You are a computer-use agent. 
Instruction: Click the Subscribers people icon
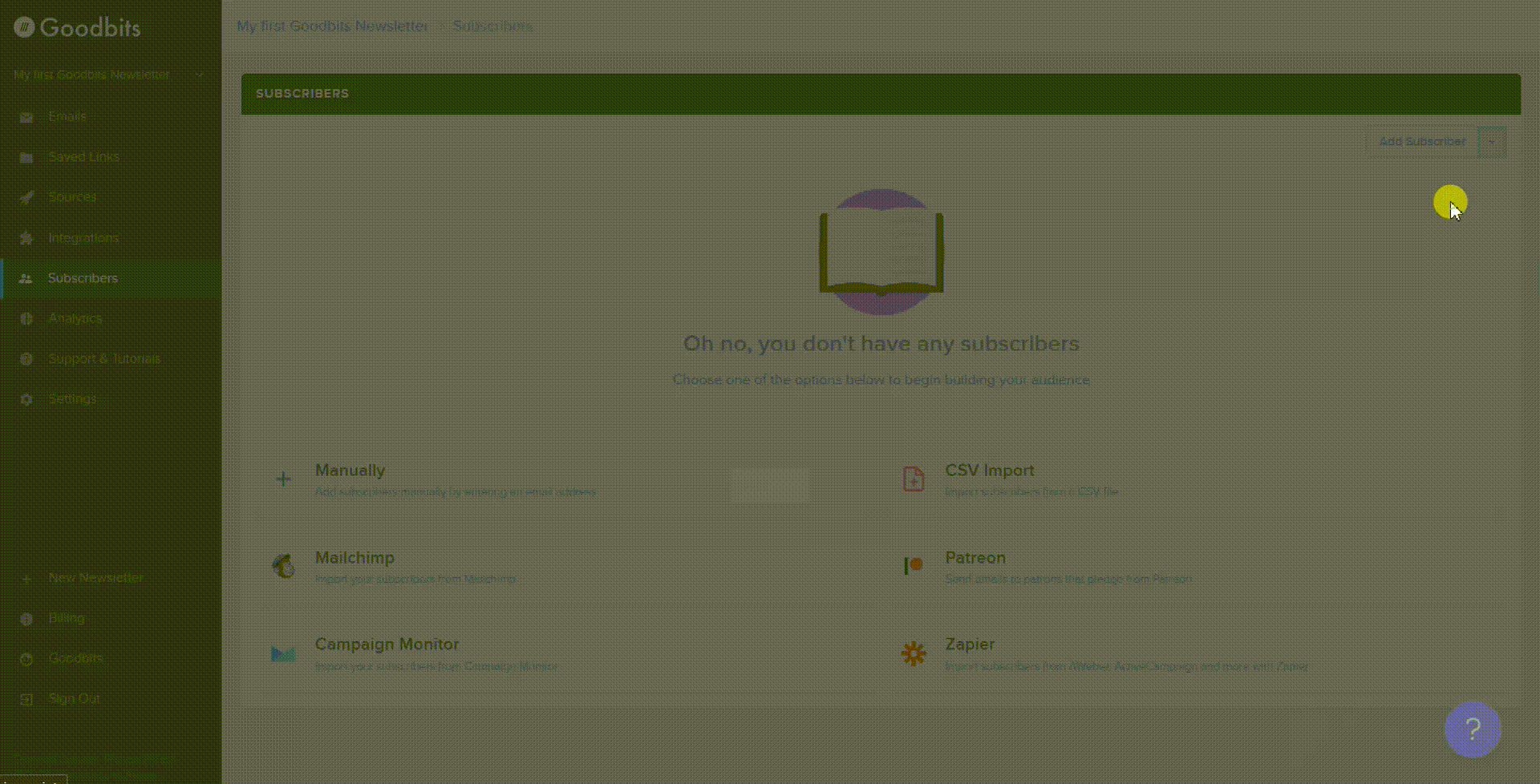point(26,278)
